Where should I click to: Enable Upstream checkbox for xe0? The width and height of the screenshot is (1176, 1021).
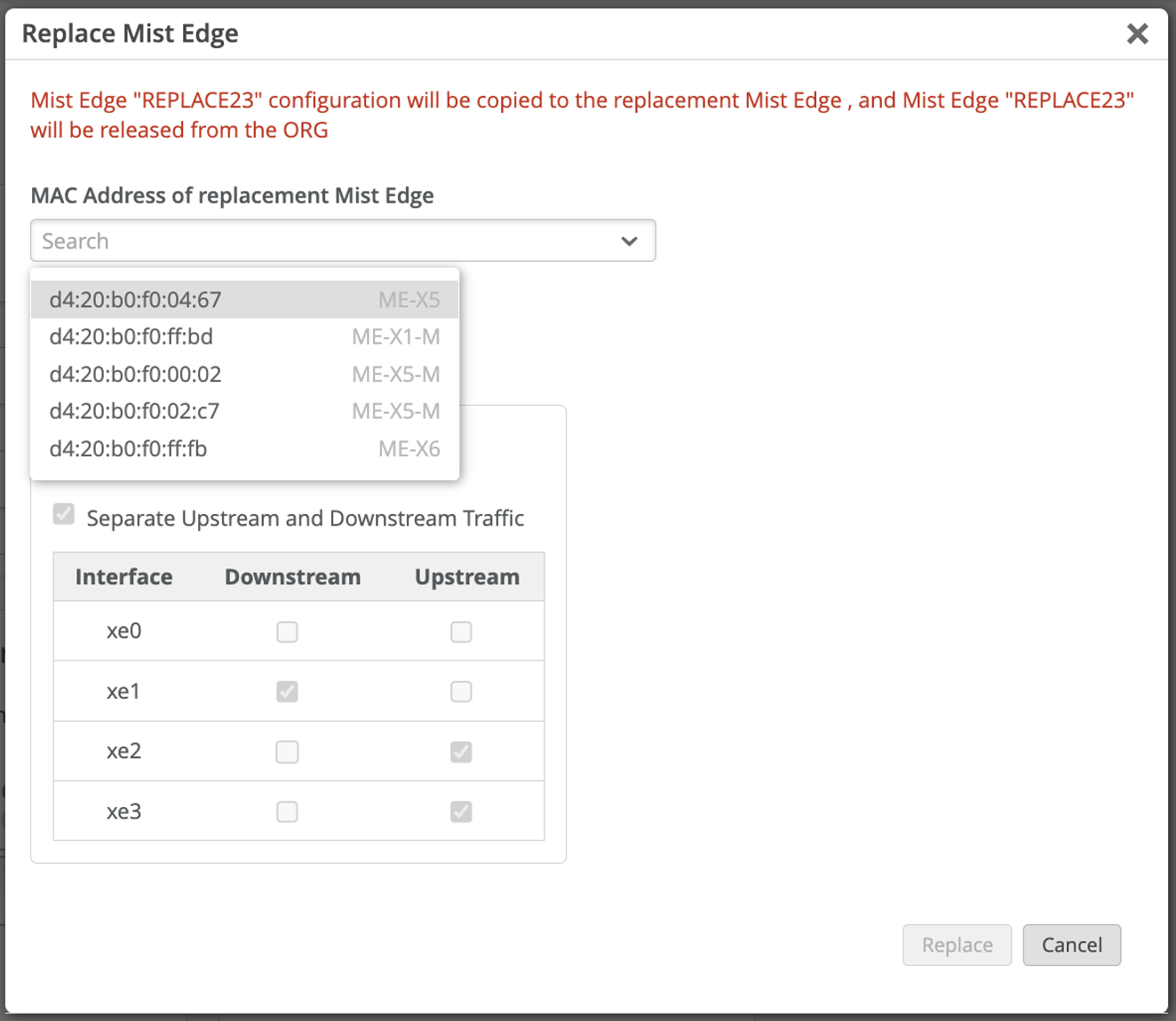pos(461,632)
